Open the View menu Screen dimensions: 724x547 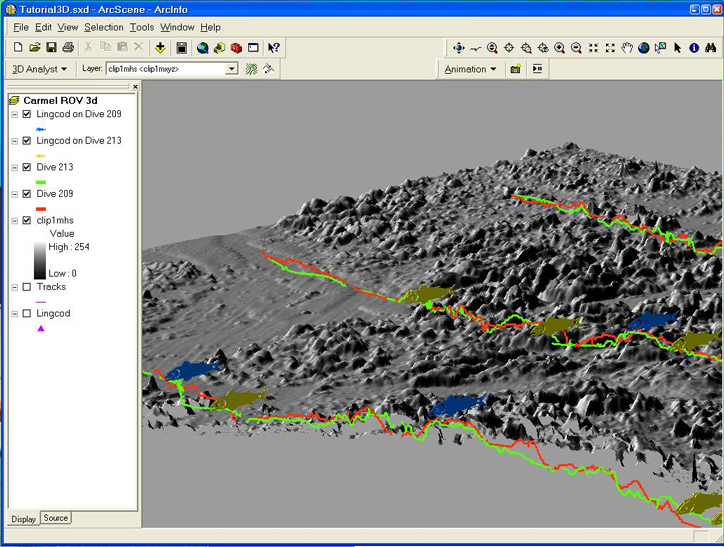pyautogui.click(x=68, y=27)
